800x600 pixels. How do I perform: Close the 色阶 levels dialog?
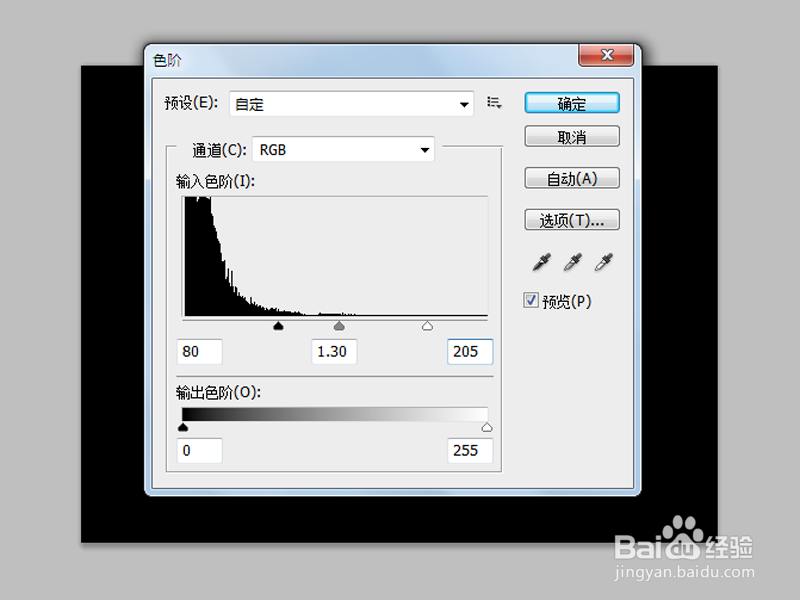coord(606,55)
